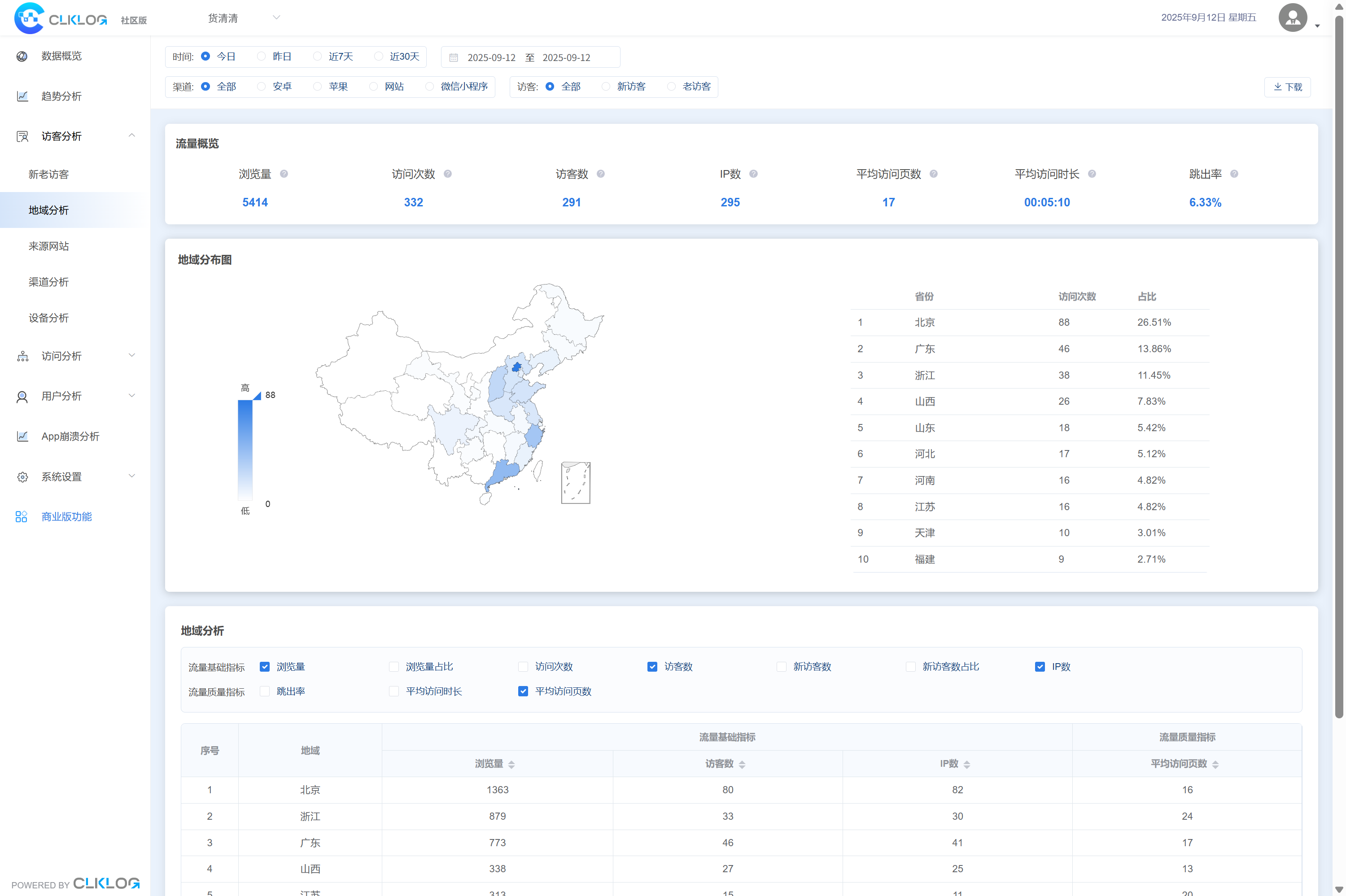Click help icon next to 跳出率
The height and width of the screenshot is (896, 1346).
(x=1234, y=174)
